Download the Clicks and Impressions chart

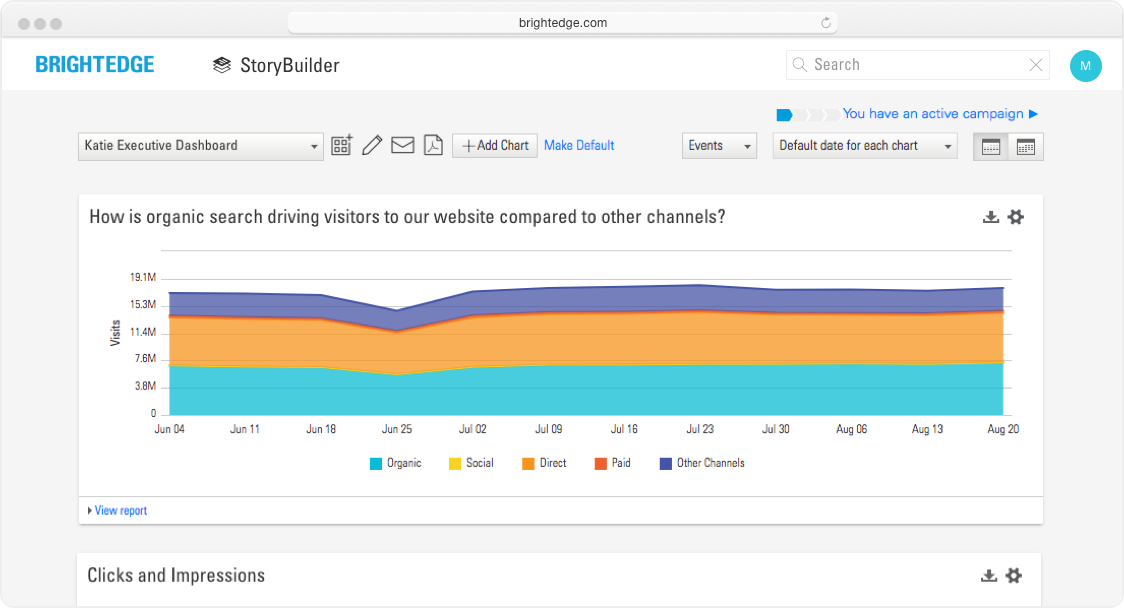point(989,575)
